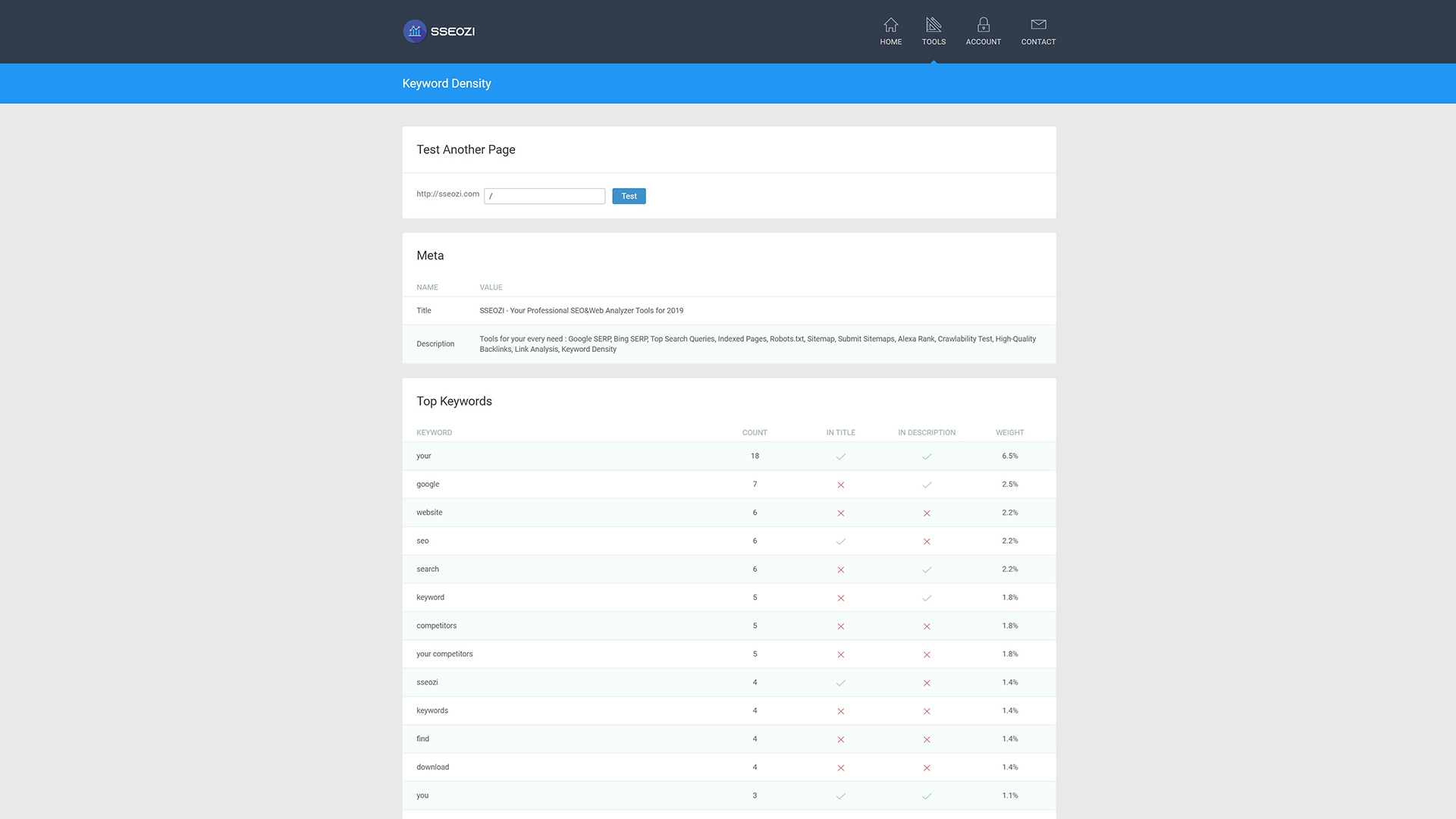
Task: Select the 'google' keyword cell
Action: pyautogui.click(x=428, y=485)
